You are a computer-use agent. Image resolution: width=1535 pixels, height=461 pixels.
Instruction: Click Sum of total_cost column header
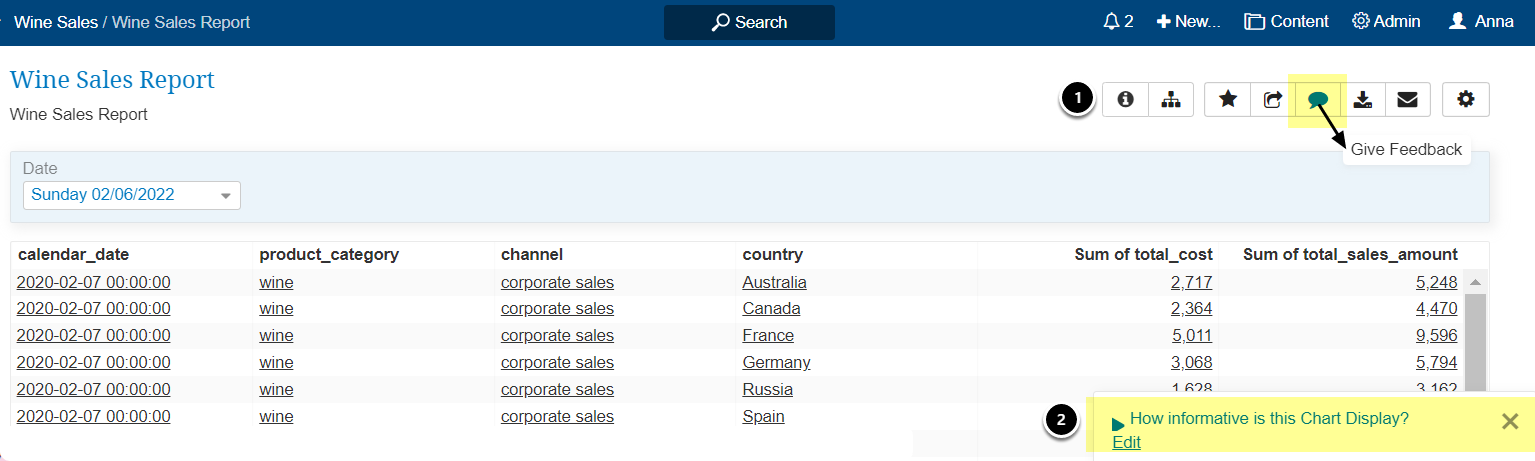point(1144,254)
